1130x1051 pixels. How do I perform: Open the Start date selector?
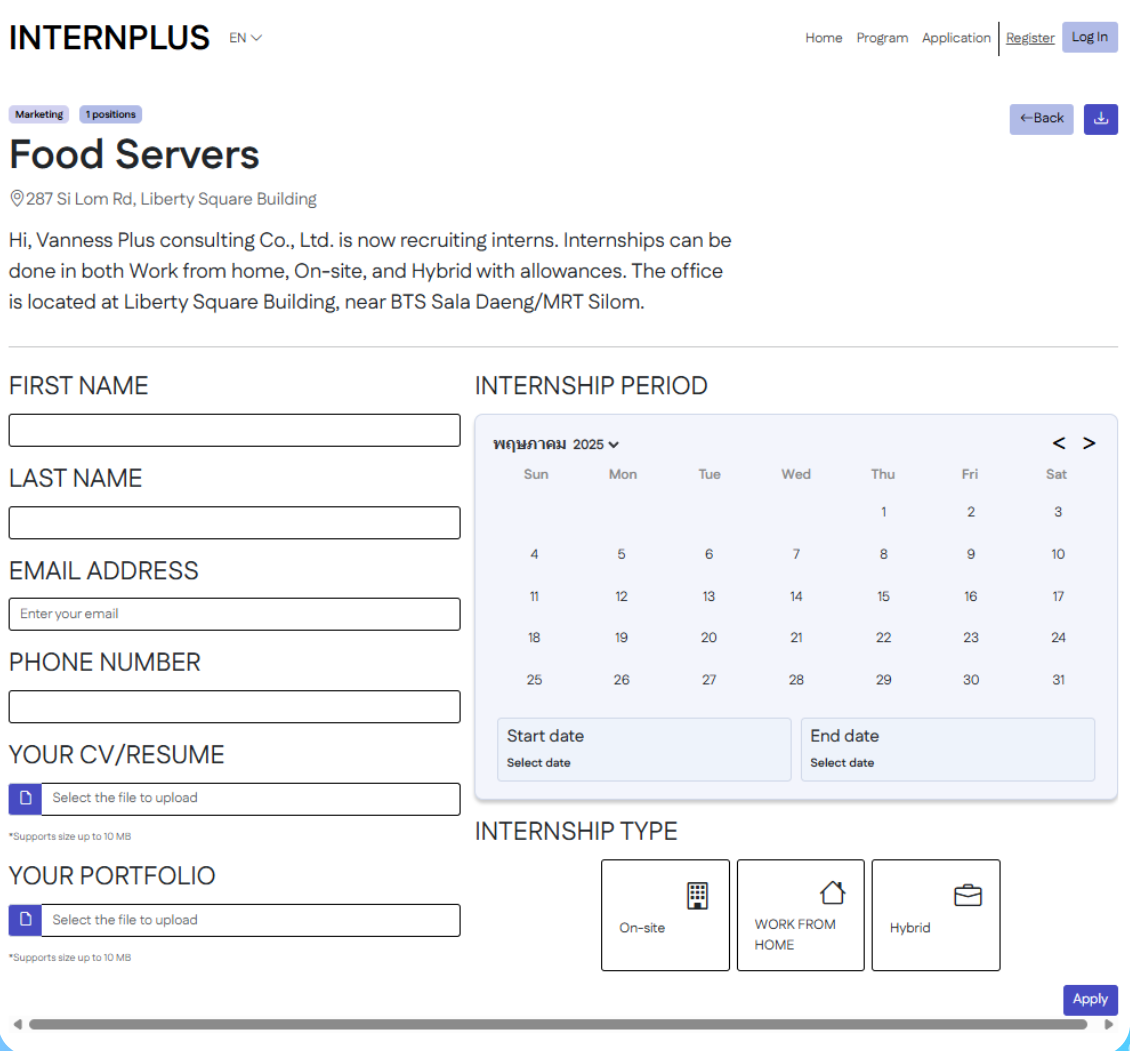point(644,749)
